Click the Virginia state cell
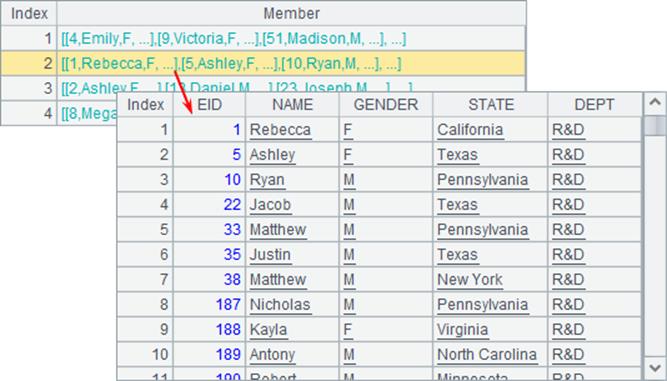The height and width of the screenshot is (381, 667). pos(490,330)
